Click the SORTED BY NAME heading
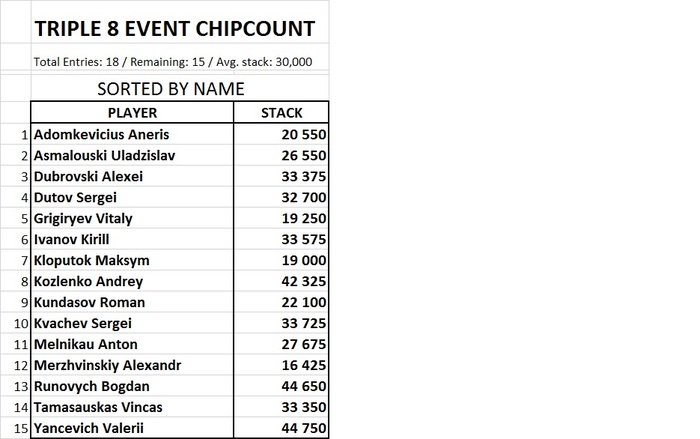The width and height of the screenshot is (700, 439). 170,89
